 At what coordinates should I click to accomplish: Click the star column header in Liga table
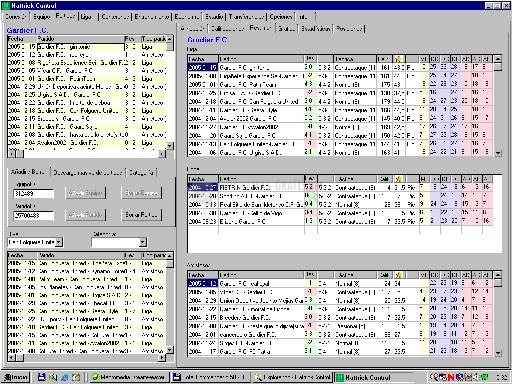(x=398, y=59)
